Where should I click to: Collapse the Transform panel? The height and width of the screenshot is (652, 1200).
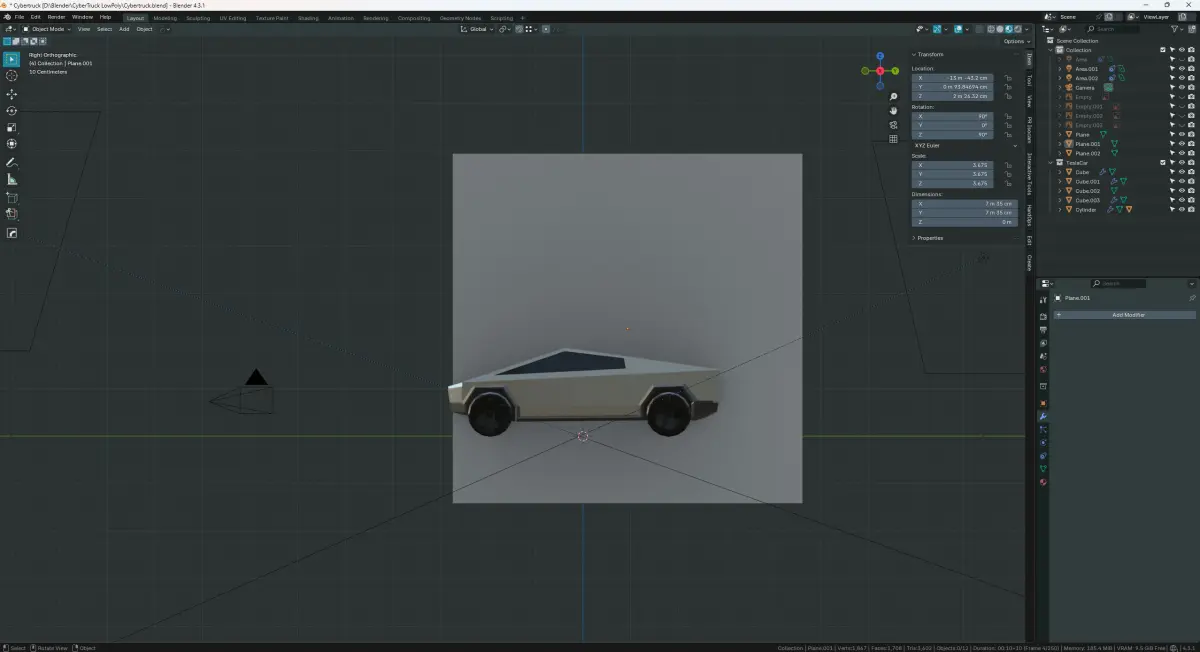[928, 54]
